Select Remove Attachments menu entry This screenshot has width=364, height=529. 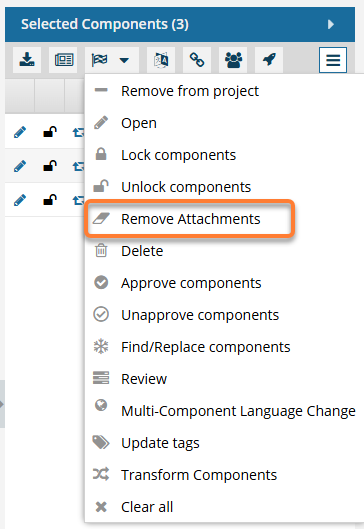click(x=190, y=219)
